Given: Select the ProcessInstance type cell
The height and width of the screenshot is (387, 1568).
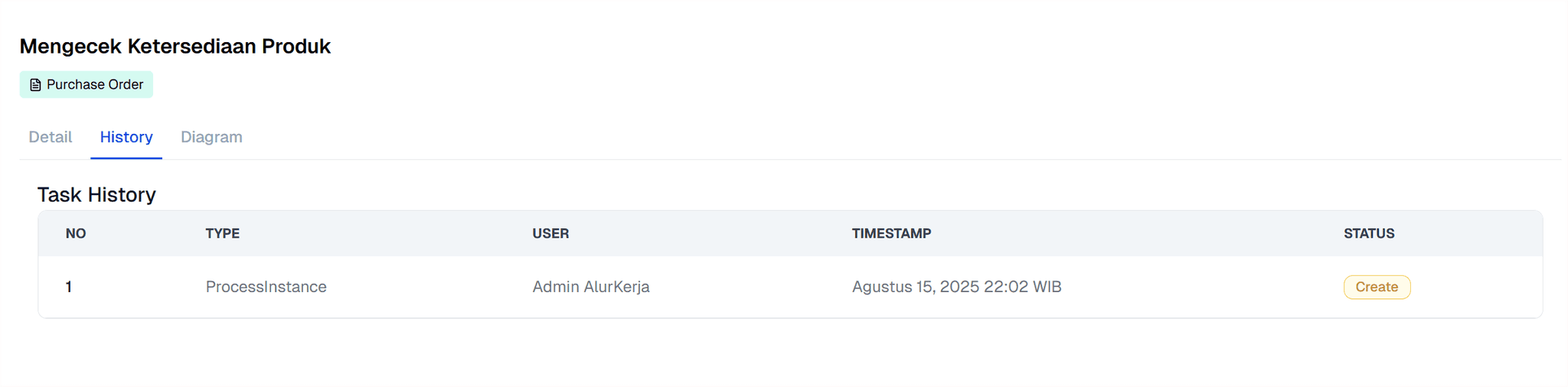Looking at the screenshot, I should click(x=266, y=287).
